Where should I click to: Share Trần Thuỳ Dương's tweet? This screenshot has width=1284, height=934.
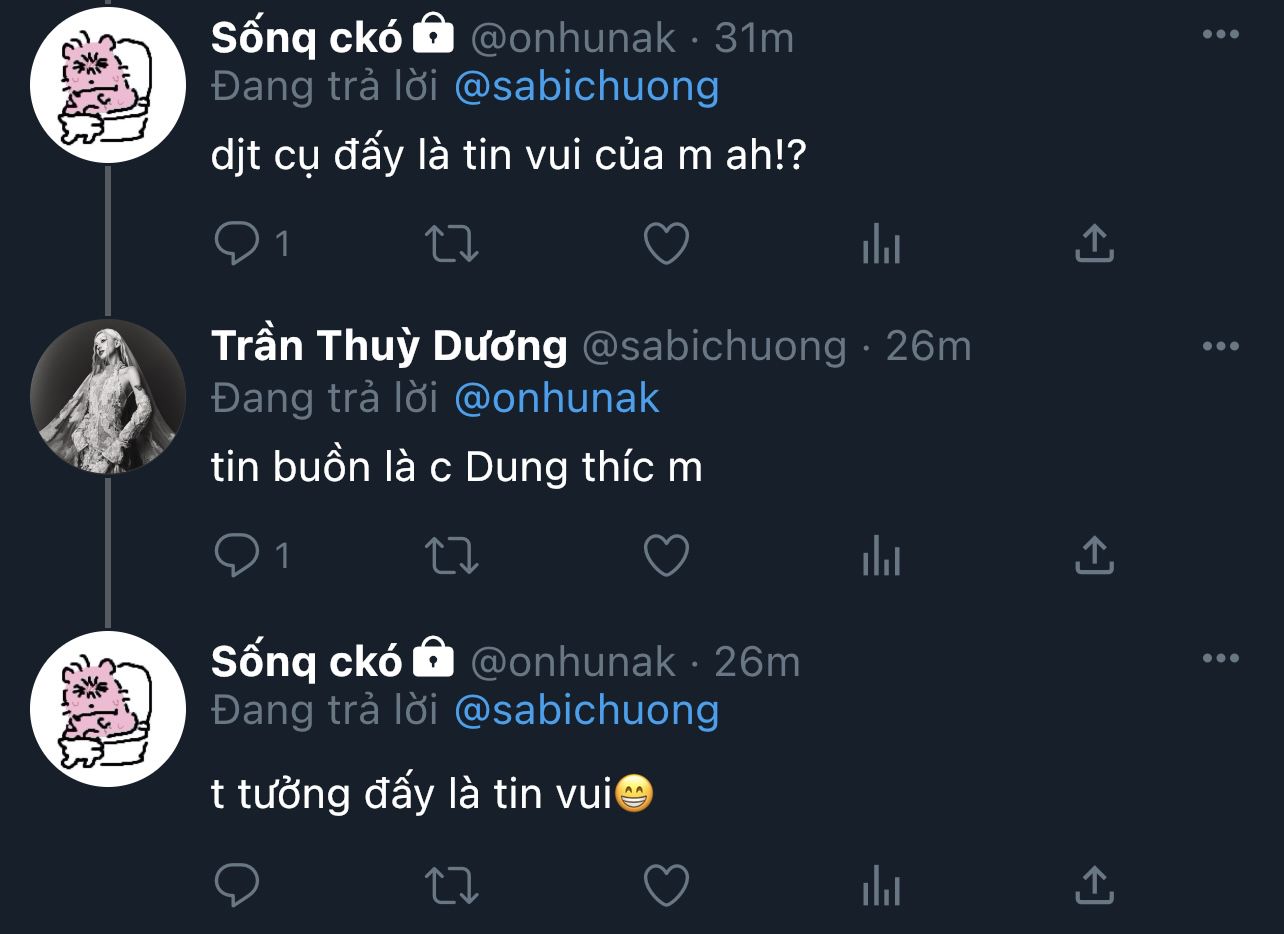coord(1094,556)
